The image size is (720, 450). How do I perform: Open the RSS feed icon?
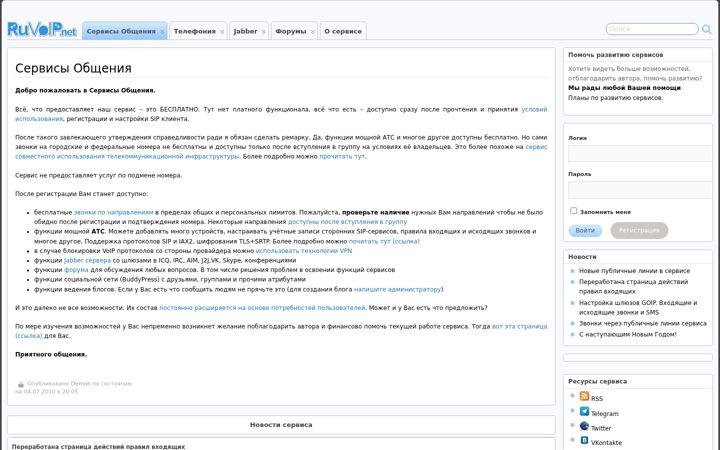click(x=584, y=396)
